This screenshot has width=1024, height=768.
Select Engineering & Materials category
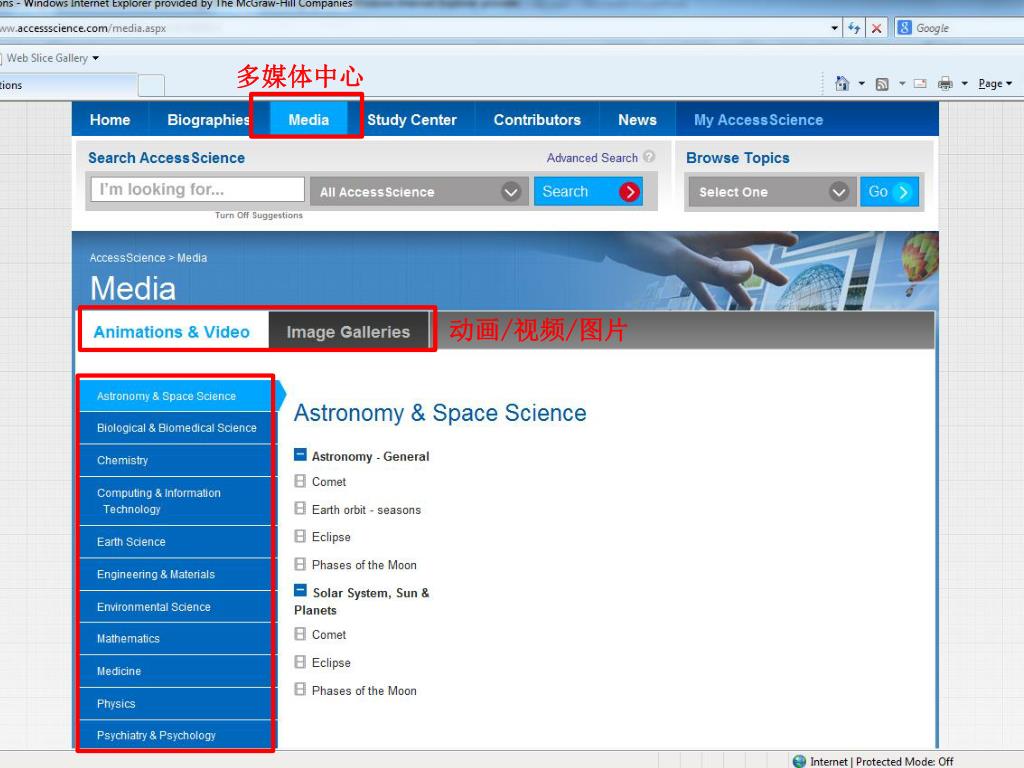[176, 574]
